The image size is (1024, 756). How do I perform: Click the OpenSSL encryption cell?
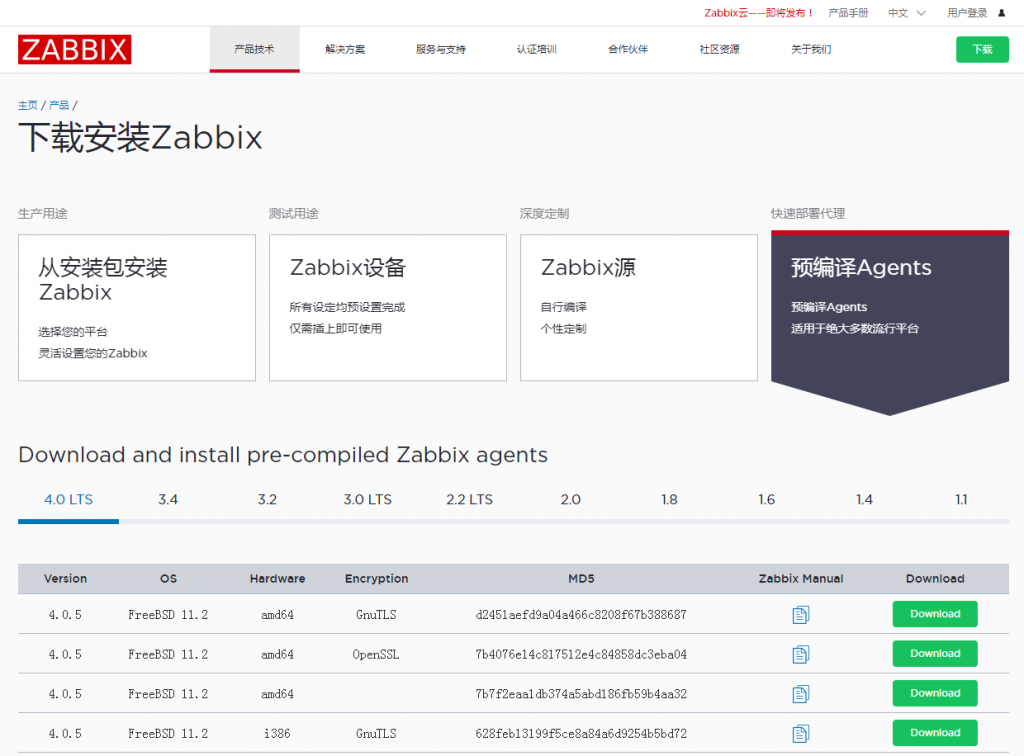point(376,654)
